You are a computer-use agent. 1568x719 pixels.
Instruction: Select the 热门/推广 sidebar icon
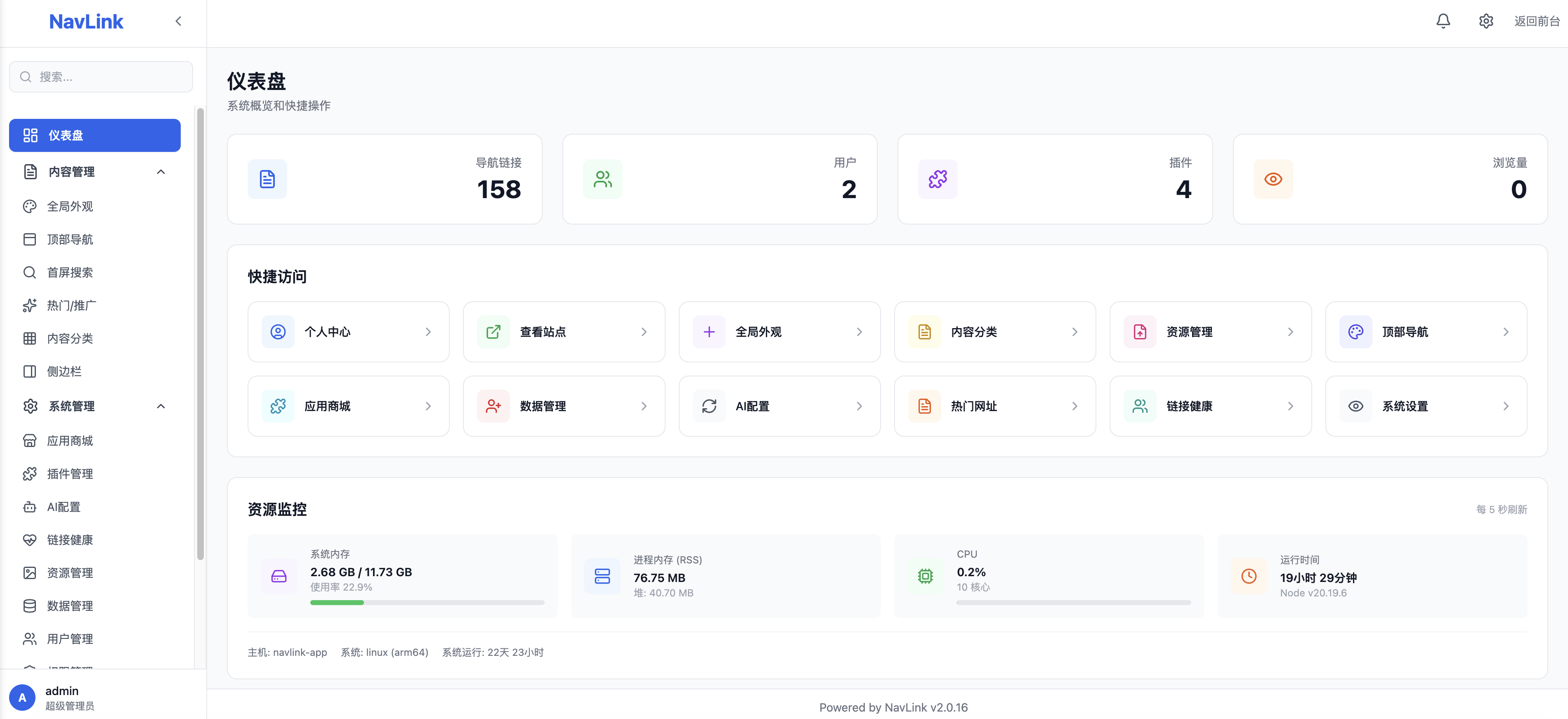click(x=30, y=305)
